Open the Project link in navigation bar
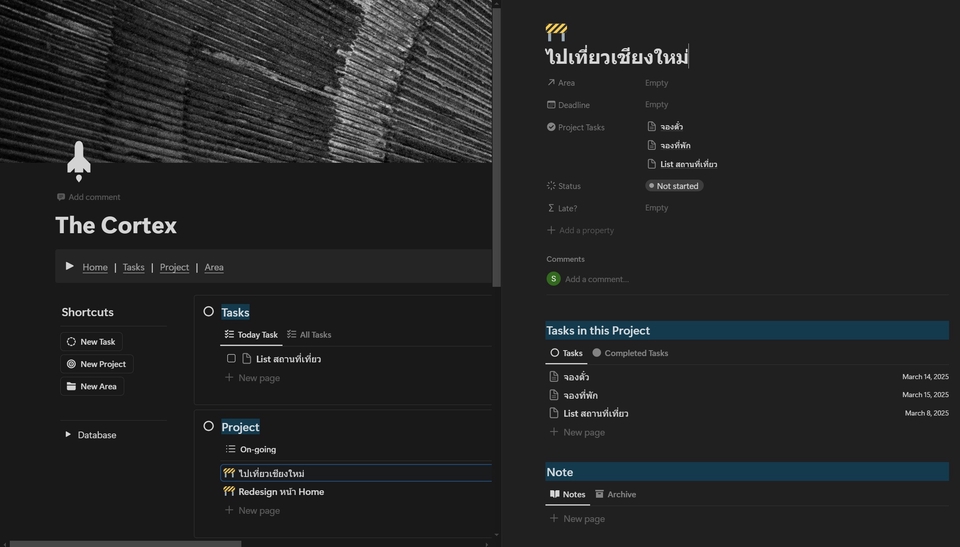This screenshot has height=547, width=960. click(x=174, y=267)
